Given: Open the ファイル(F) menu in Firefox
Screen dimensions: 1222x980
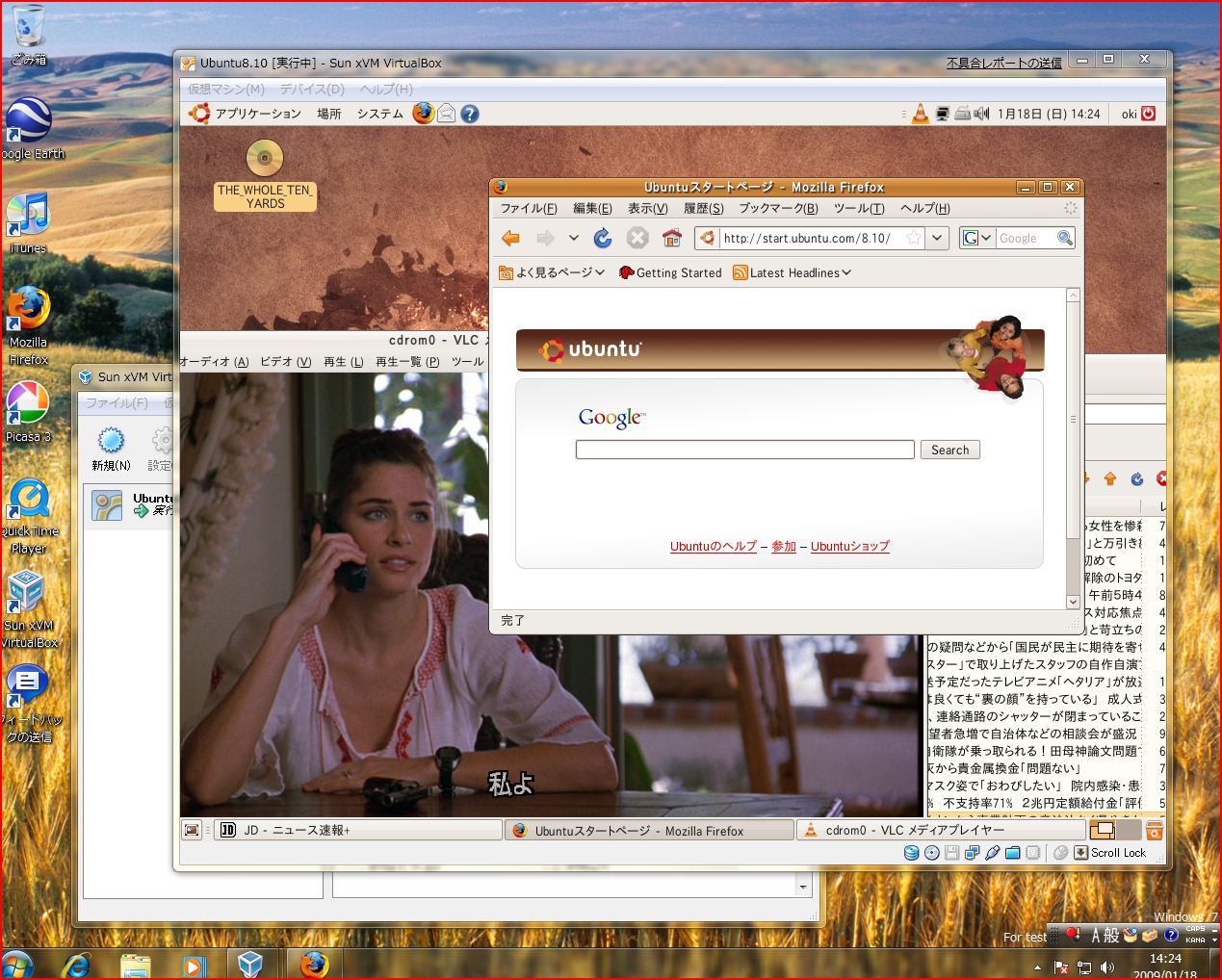Looking at the screenshot, I should click(x=529, y=208).
